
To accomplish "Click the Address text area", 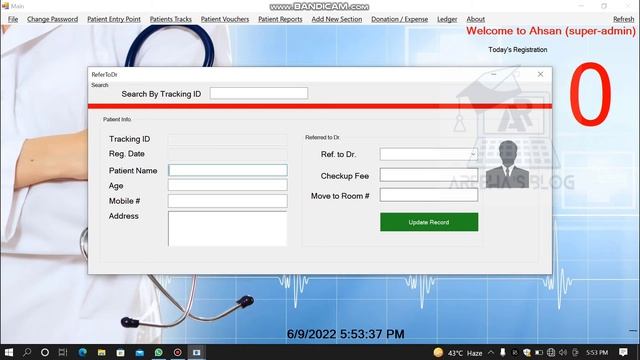I will point(228,229).
